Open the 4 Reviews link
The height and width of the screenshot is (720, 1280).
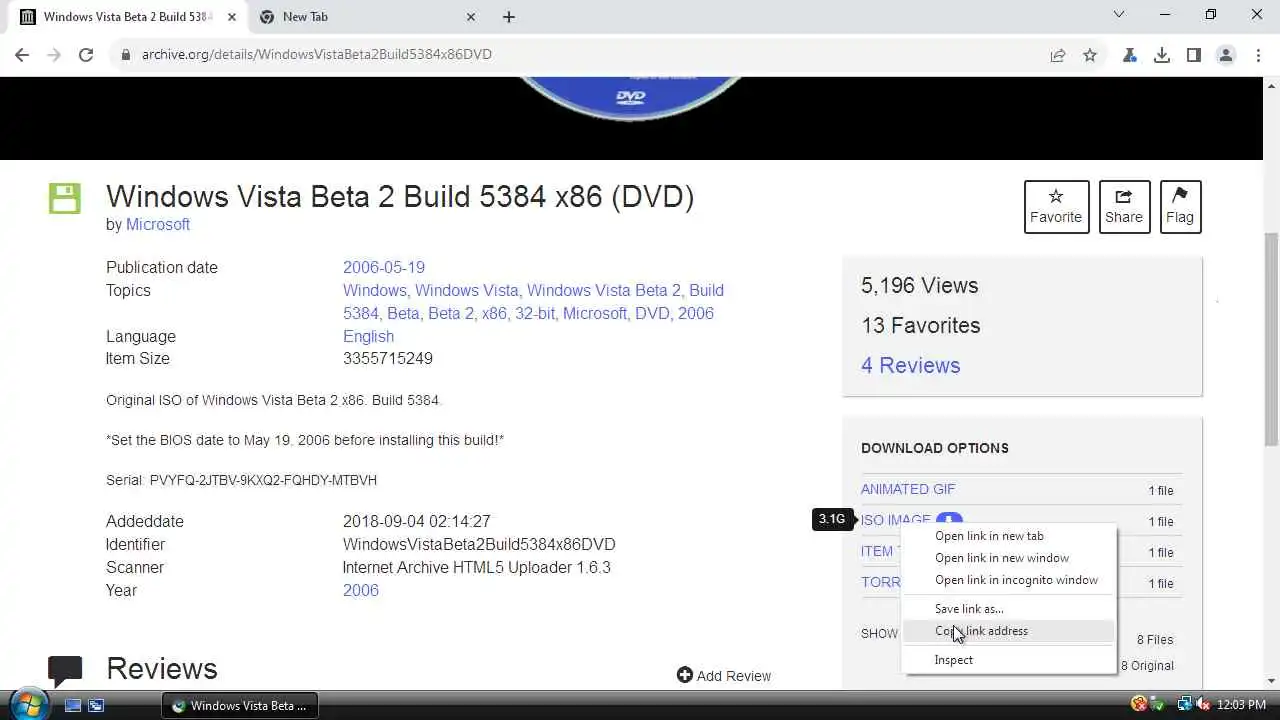(911, 365)
